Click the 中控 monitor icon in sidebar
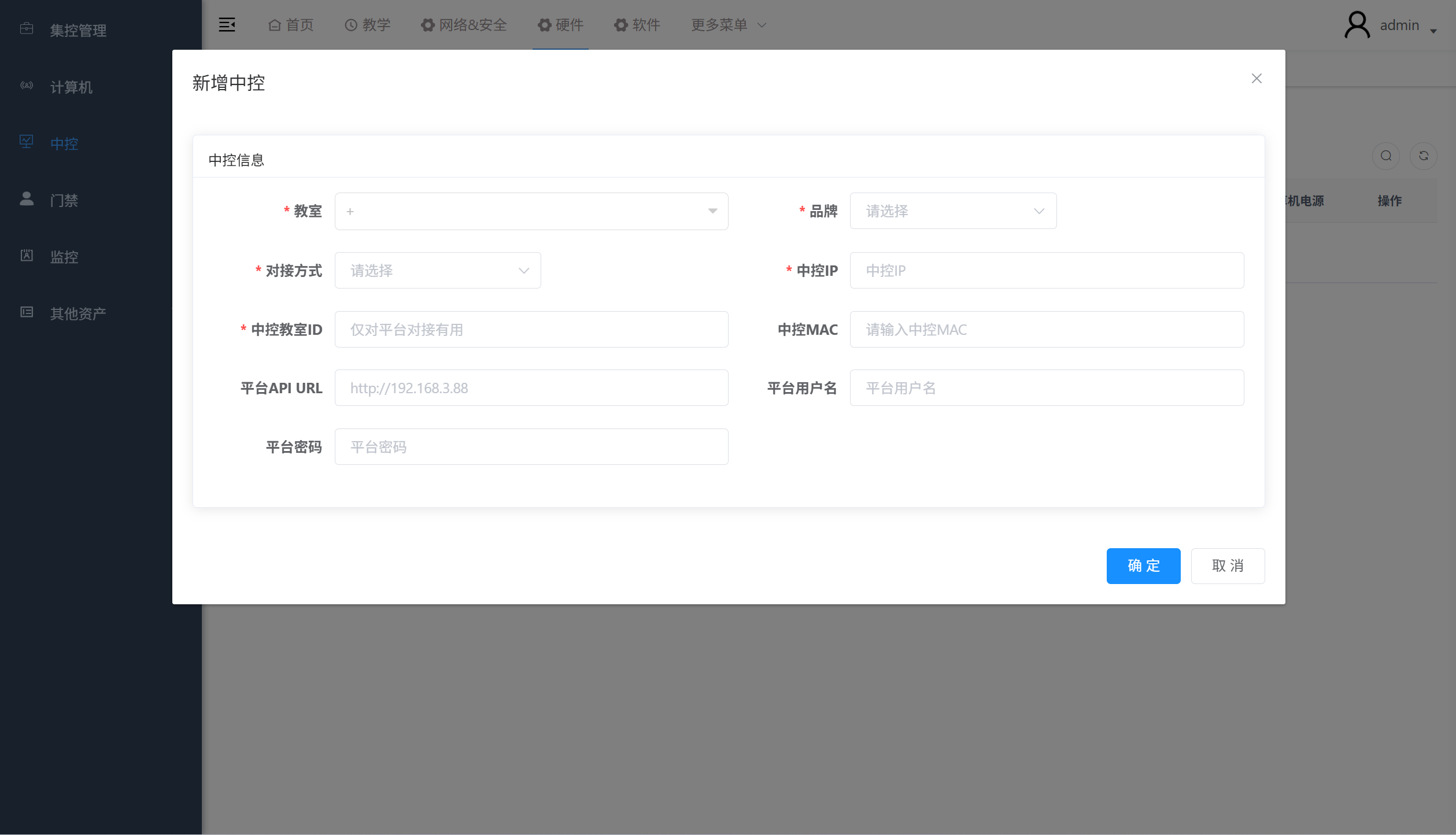1456x835 pixels. click(x=27, y=142)
